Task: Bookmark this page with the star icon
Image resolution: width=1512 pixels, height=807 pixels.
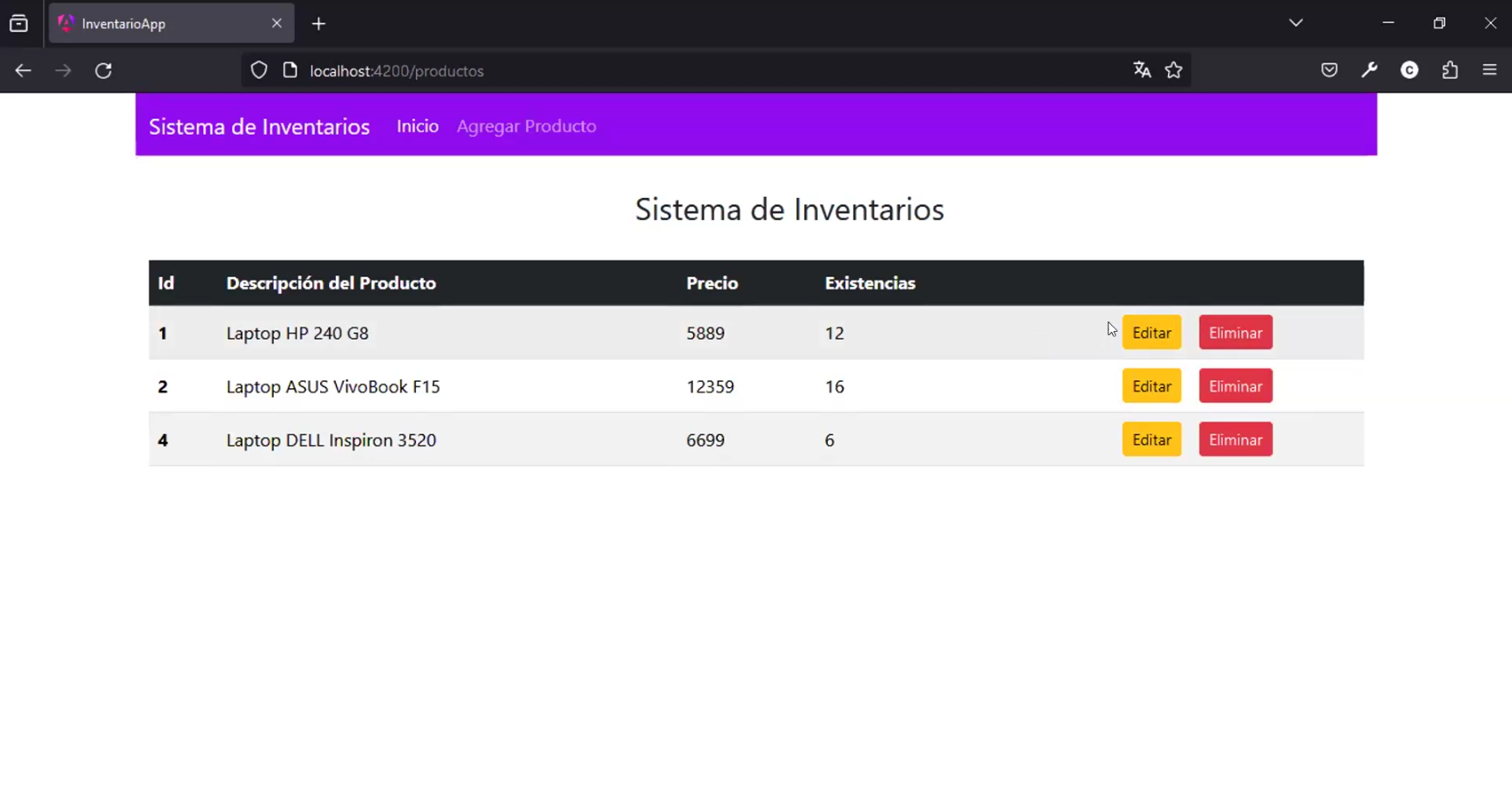Action: pyautogui.click(x=1173, y=70)
